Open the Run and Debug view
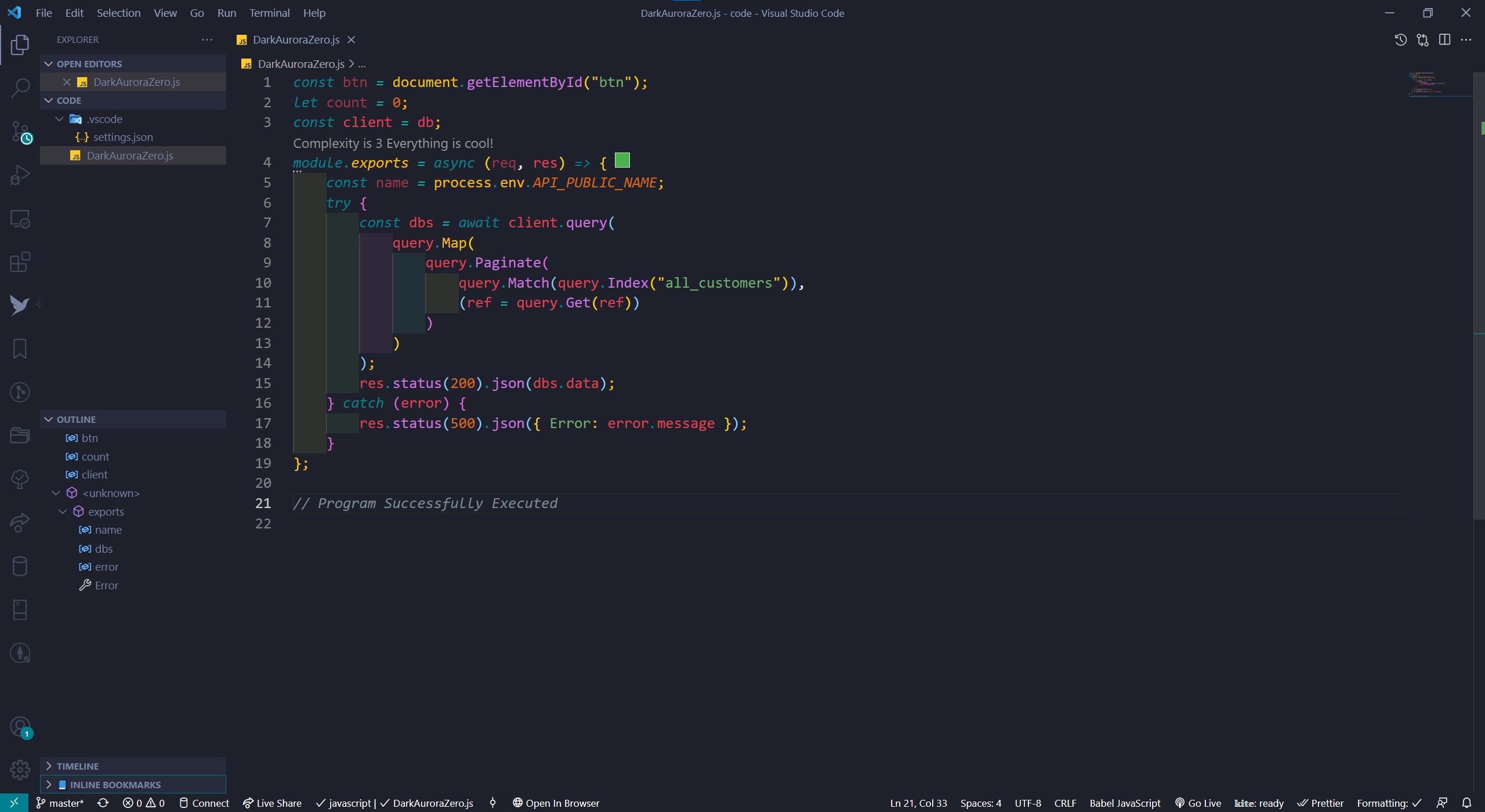The height and width of the screenshot is (812, 1485). (x=20, y=175)
